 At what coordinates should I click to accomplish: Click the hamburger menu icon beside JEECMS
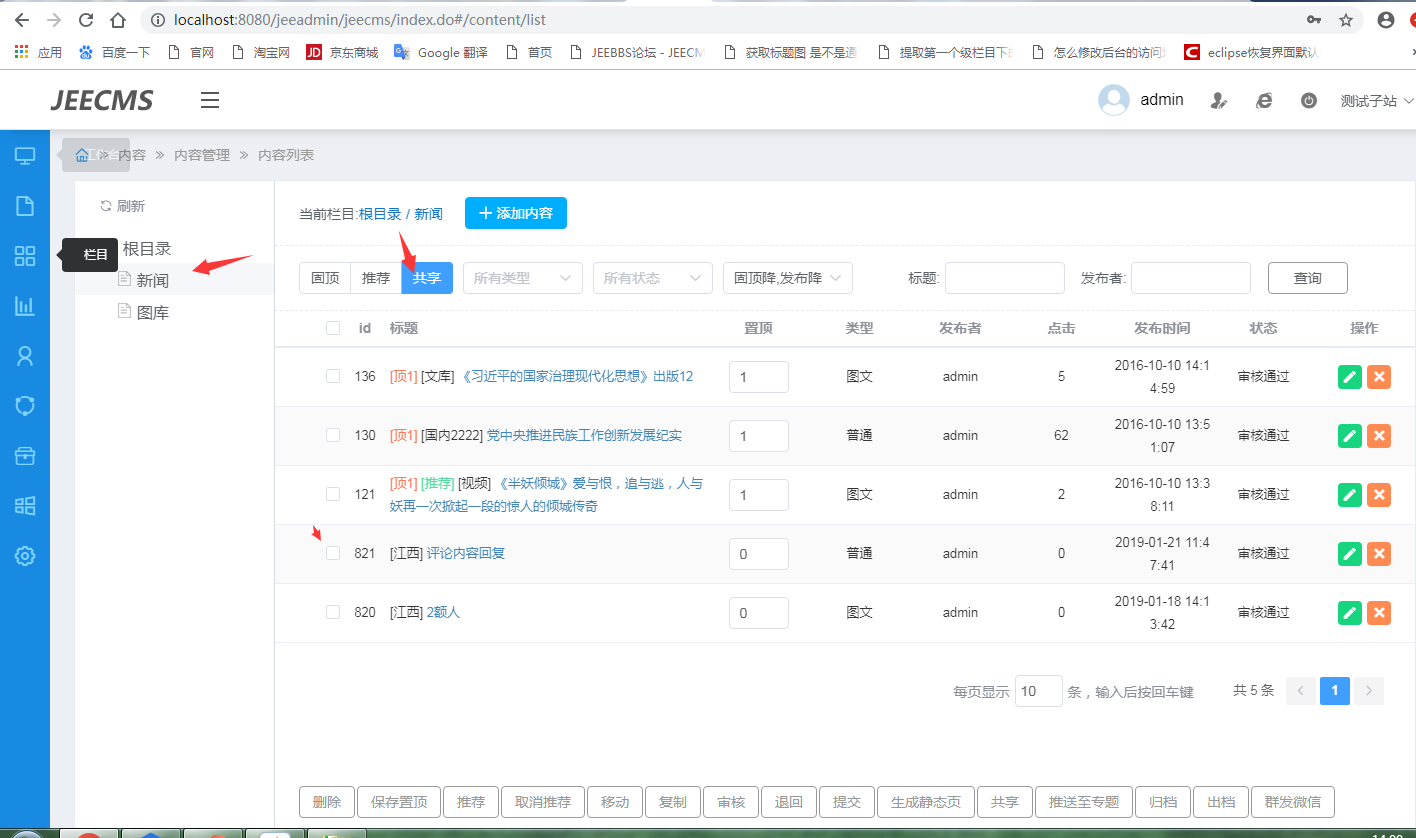[x=209, y=100]
